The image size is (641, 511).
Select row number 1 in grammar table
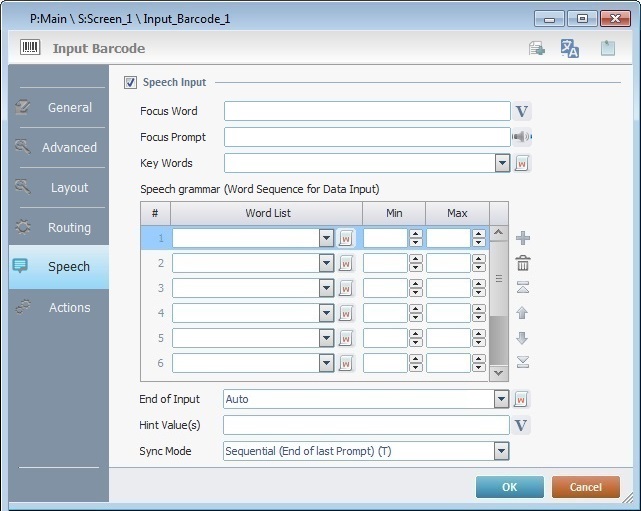[161, 238]
